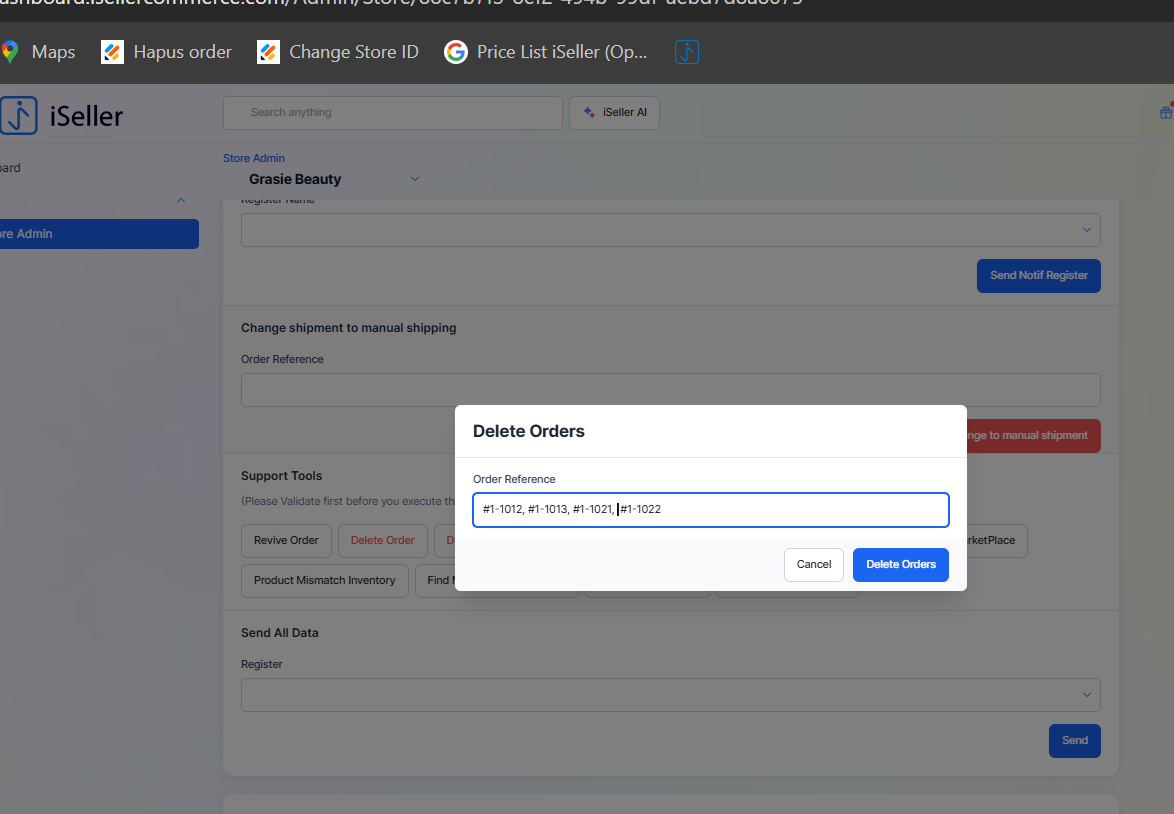Click the unlabeled iSeller bookmark icon
Image resolution: width=1174 pixels, height=814 pixels.
687,52
